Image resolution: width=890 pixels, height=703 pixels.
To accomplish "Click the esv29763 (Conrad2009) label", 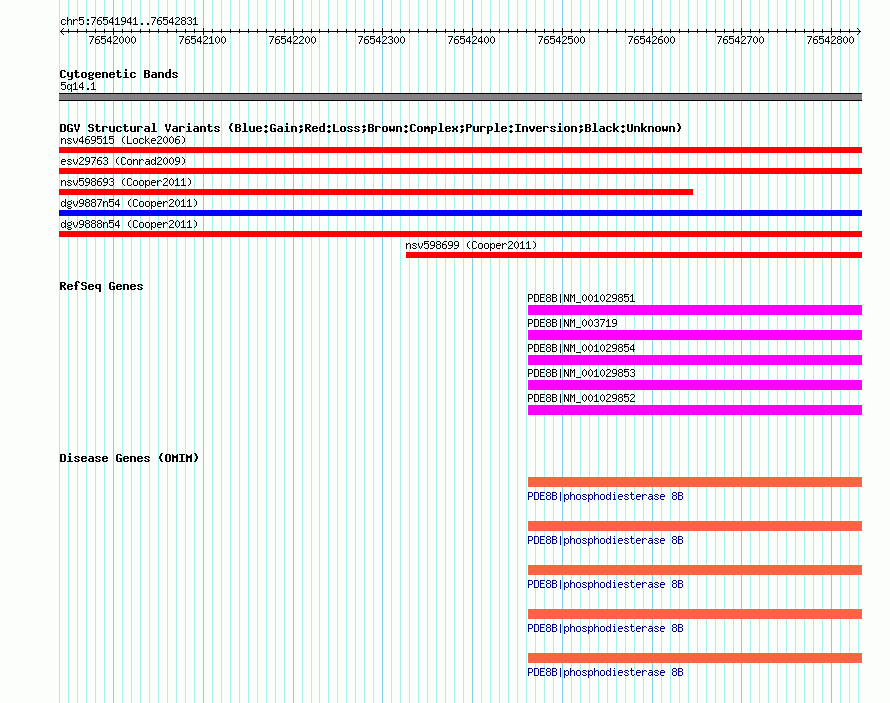I will [x=123, y=161].
